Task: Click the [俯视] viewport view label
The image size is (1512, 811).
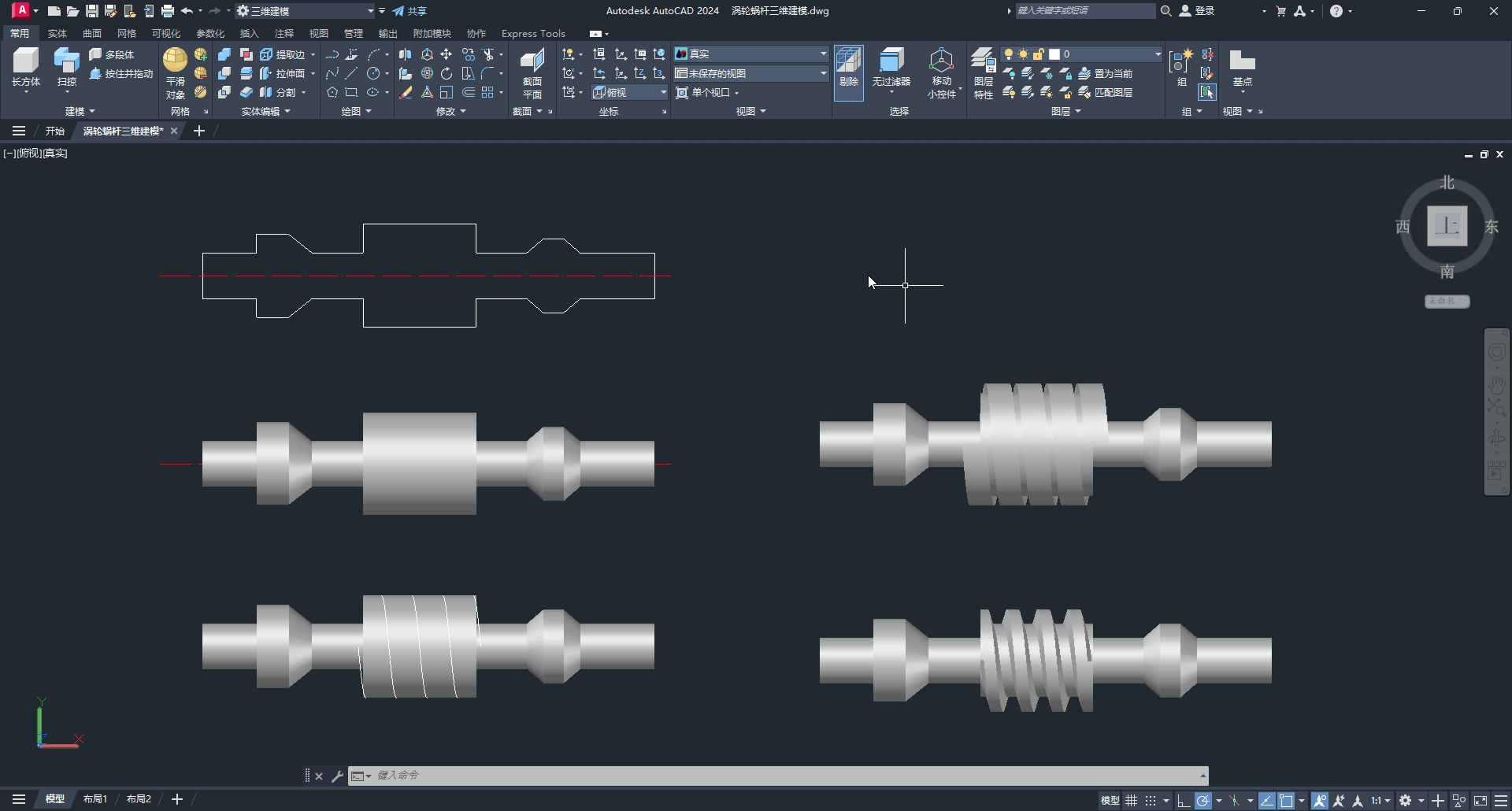Action: (28, 154)
